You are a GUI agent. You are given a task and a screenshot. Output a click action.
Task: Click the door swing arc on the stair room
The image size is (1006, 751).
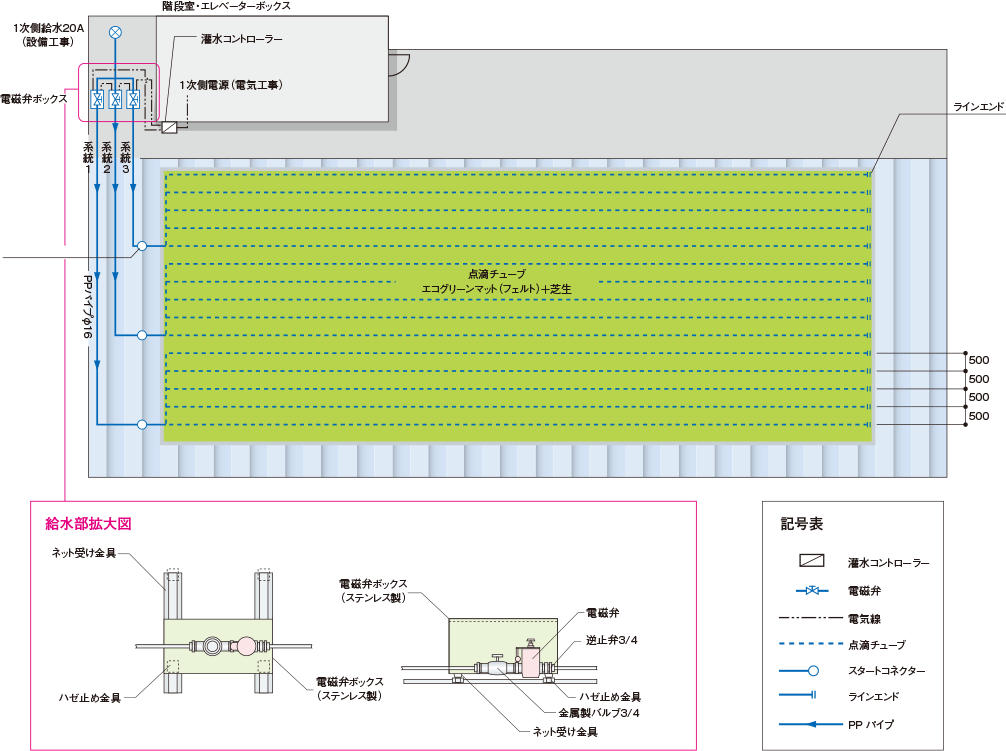tap(398, 65)
